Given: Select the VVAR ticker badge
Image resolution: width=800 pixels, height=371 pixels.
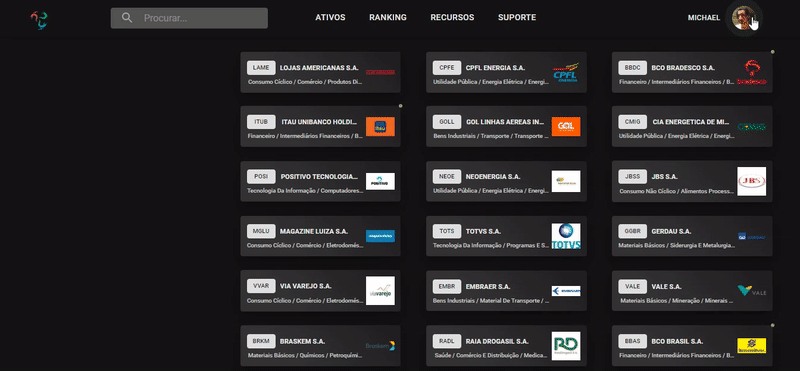Looking at the screenshot, I should [261, 286].
